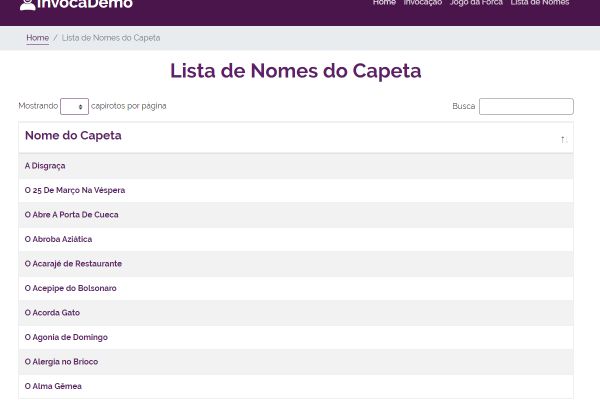Screen dimensions: 600x400
Task: Select the O Abre A Porta De Cueca row
Action: point(296,215)
